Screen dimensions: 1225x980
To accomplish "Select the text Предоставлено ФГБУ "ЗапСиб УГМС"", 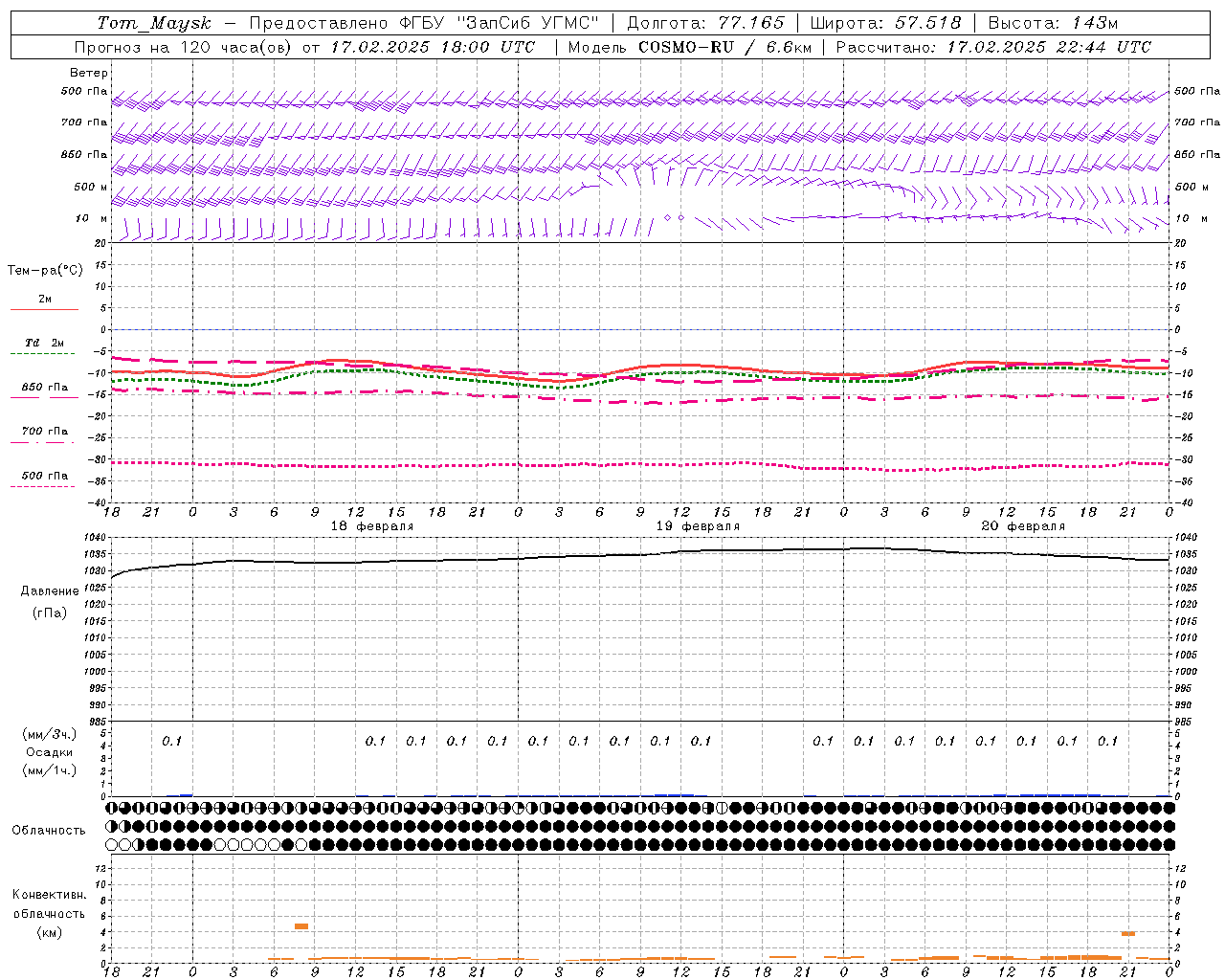I will [x=424, y=23].
